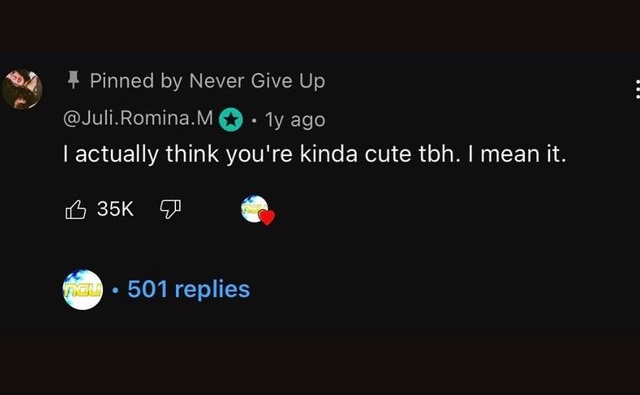Click the 35K like count
This screenshot has width=640, height=395.
point(115,209)
